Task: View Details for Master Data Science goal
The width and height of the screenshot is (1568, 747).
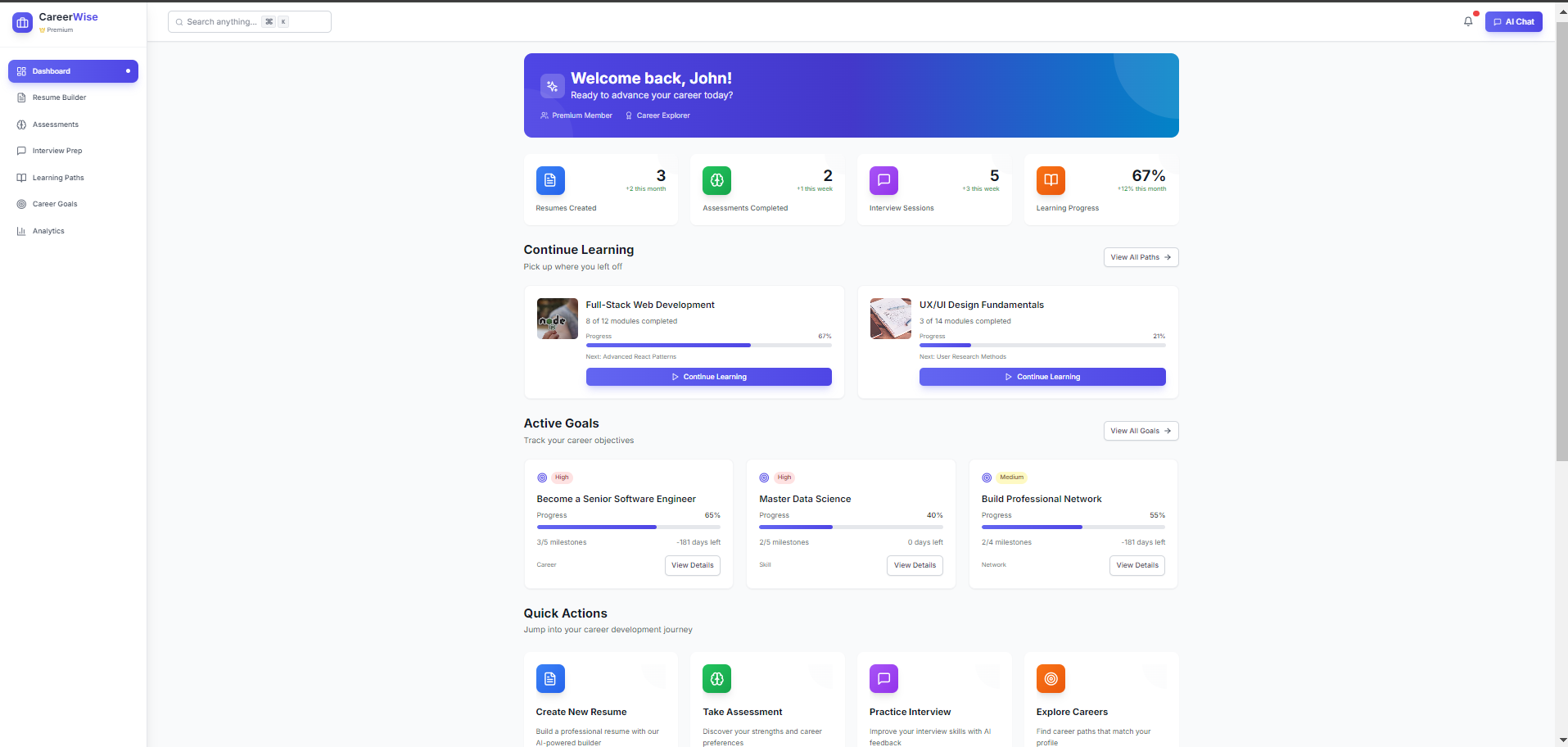Action: coord(915,565)
